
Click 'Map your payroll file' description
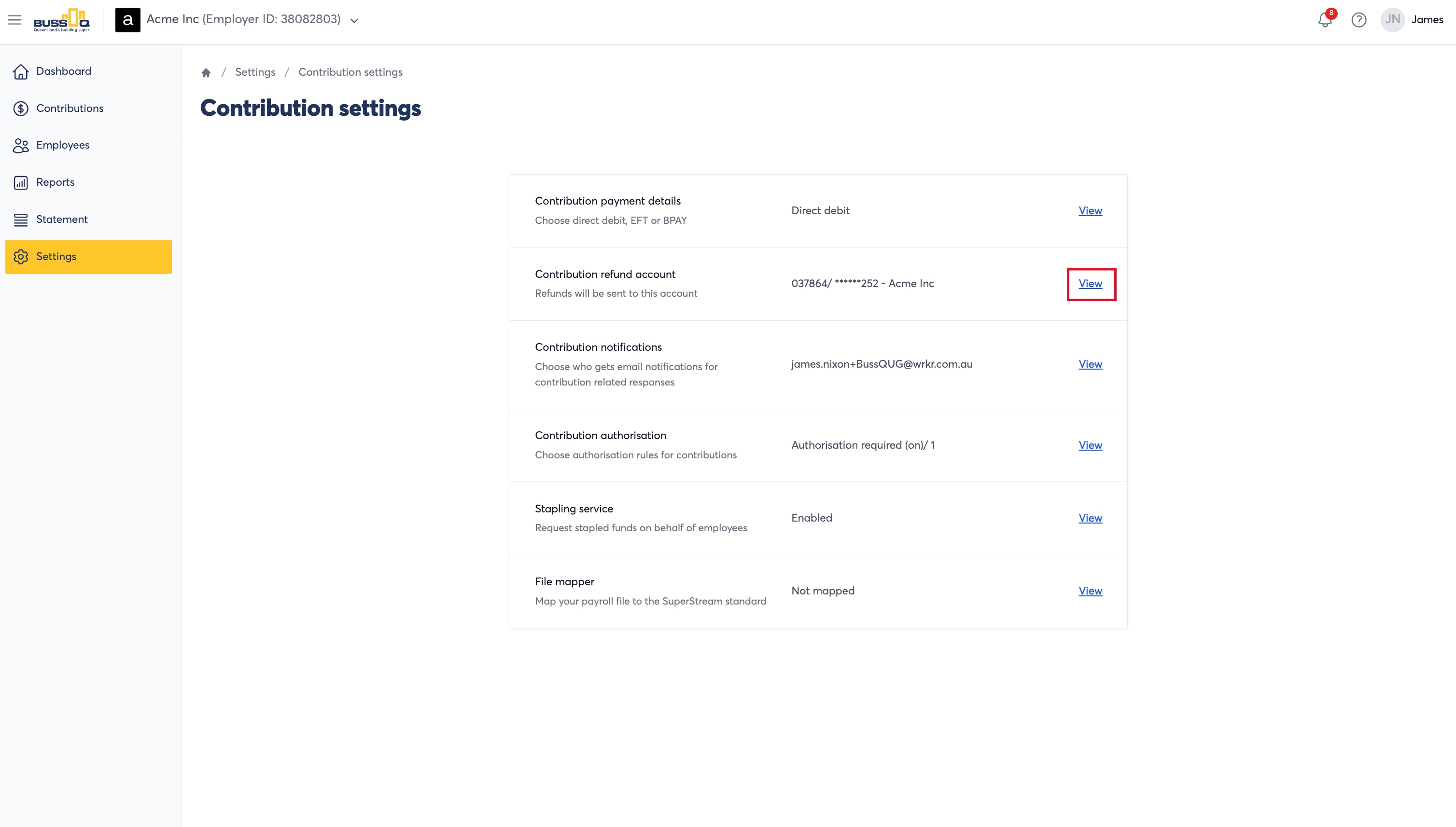coord(650,601)
